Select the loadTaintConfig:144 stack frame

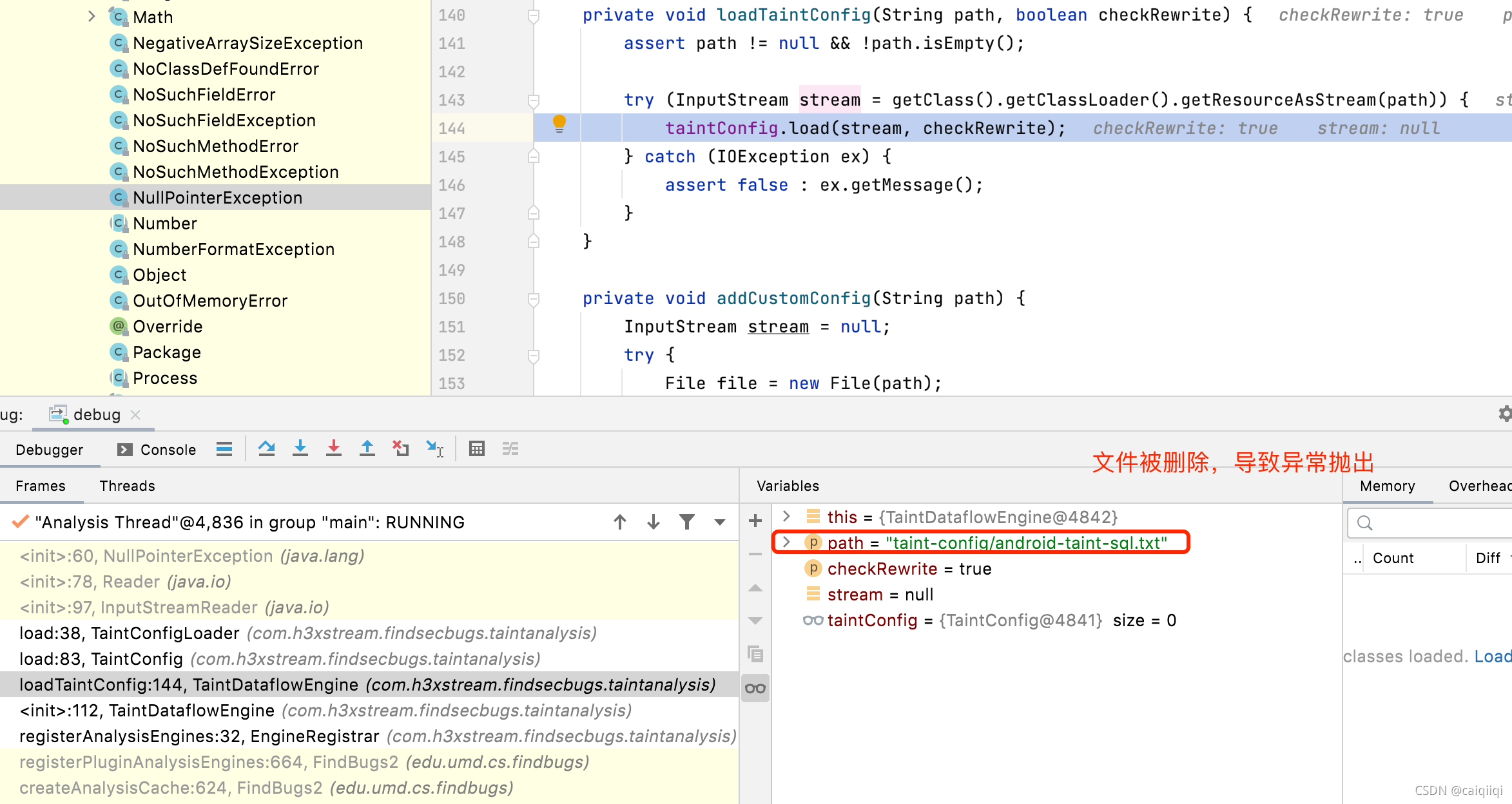point(369,684)
